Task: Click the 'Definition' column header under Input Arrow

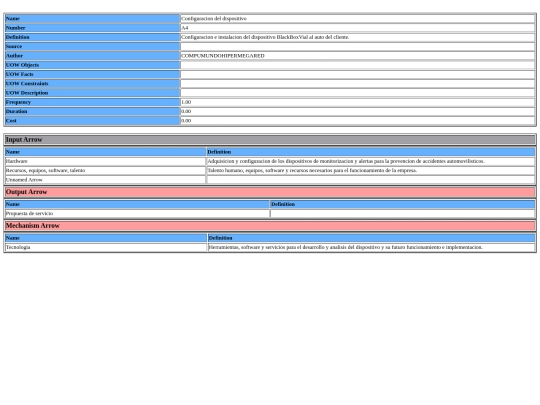Action: [371, 152]
